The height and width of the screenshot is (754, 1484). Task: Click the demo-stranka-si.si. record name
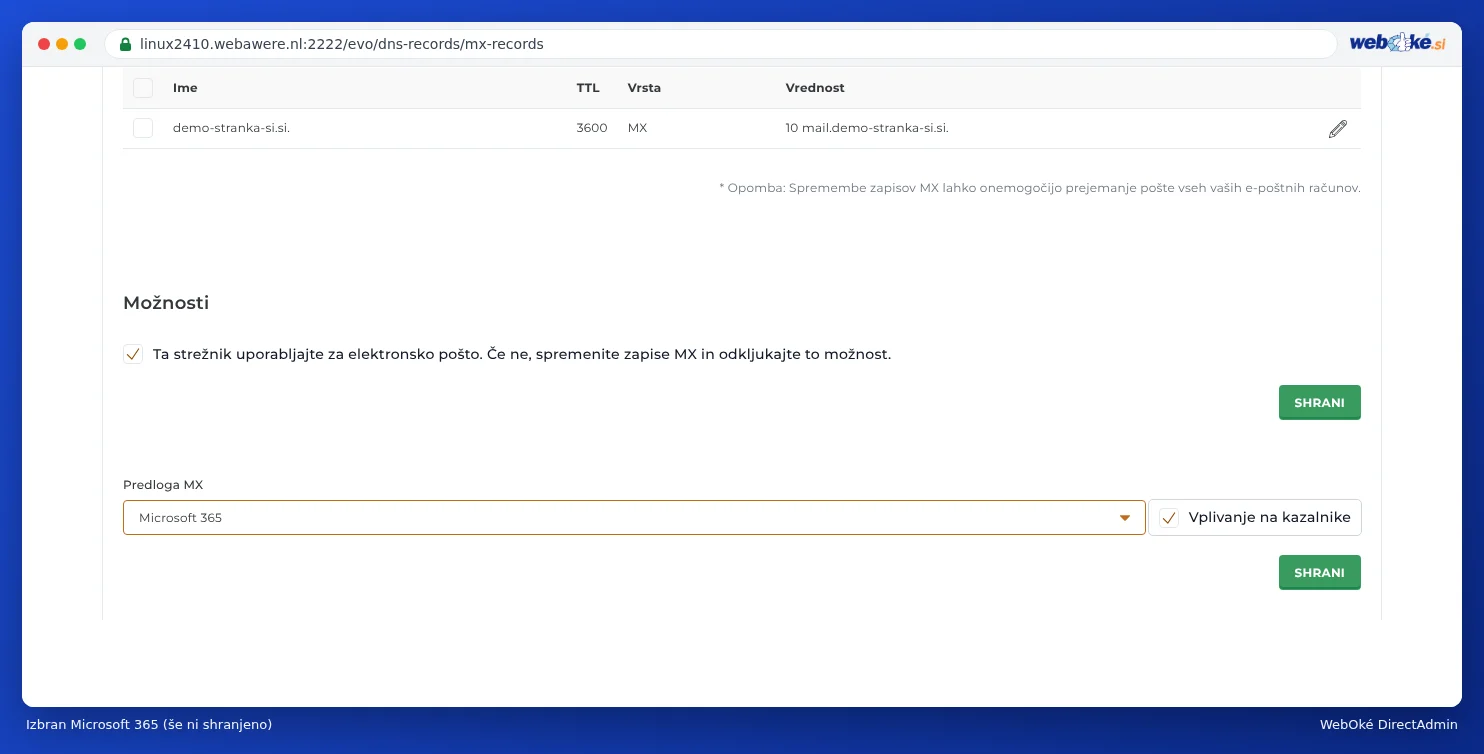[231, 128]
